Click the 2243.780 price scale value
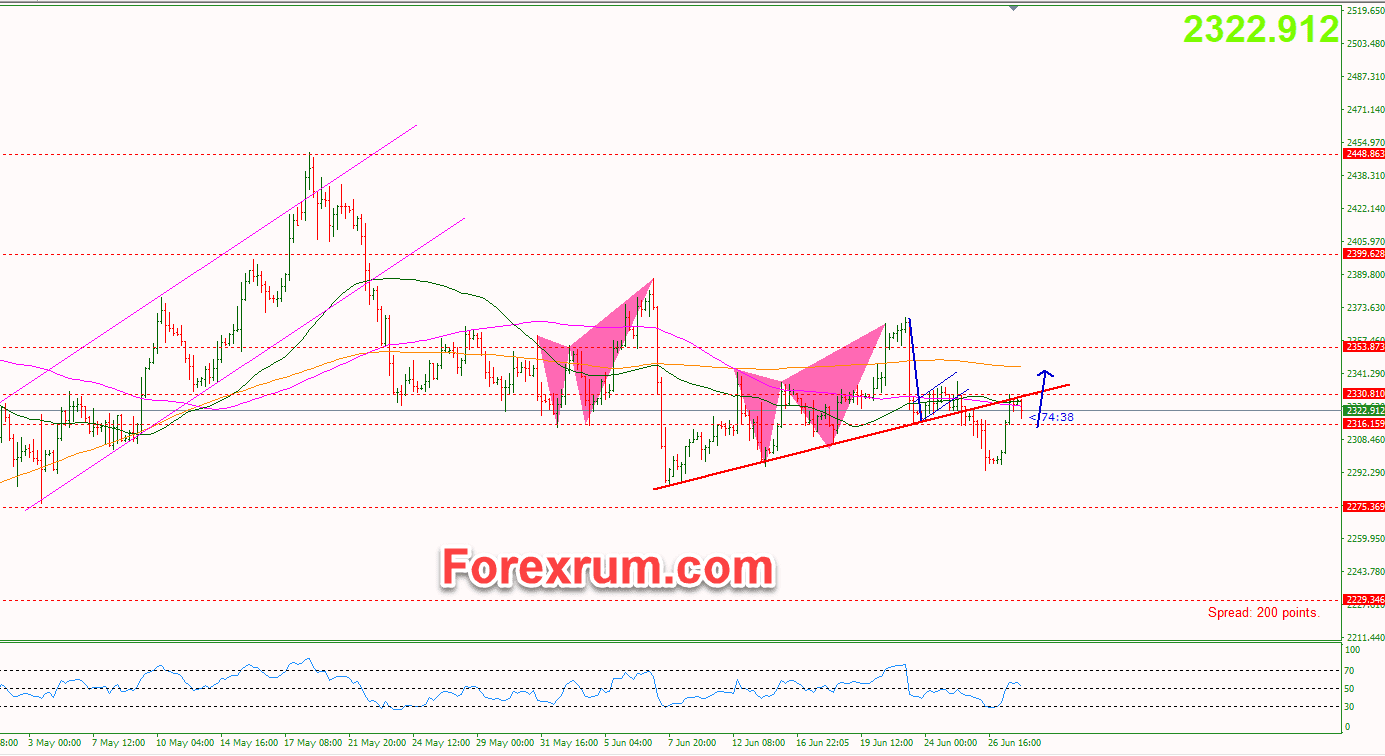Image resolution: width=1385 pixels, height=756 pixels. pyautogui.click(x=1366, y=572)
